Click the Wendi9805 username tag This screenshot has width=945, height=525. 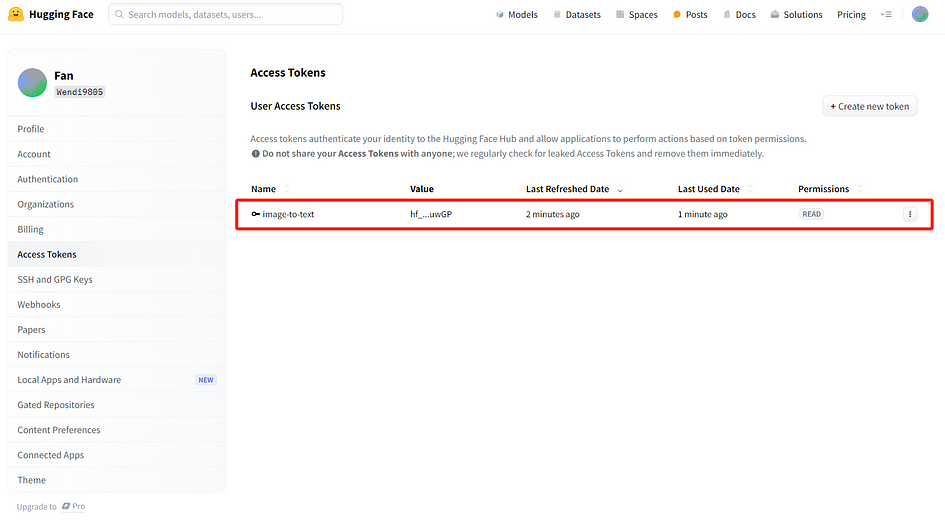pyautogui.click(x=80, y=92)
